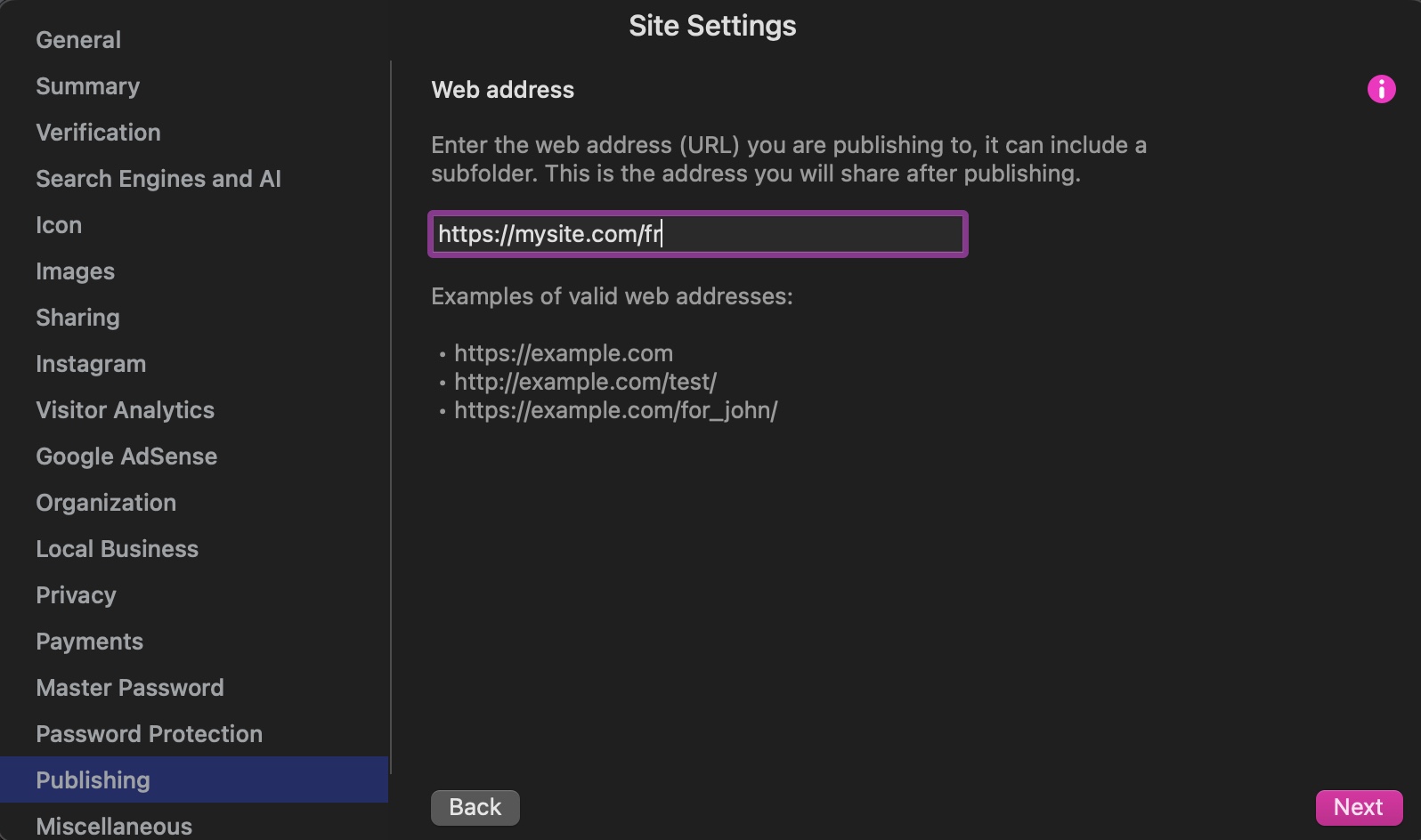This screenshot has height=840, width=1421.
Task: Click the pink info icon
Action: click(x=1381, y=89)
